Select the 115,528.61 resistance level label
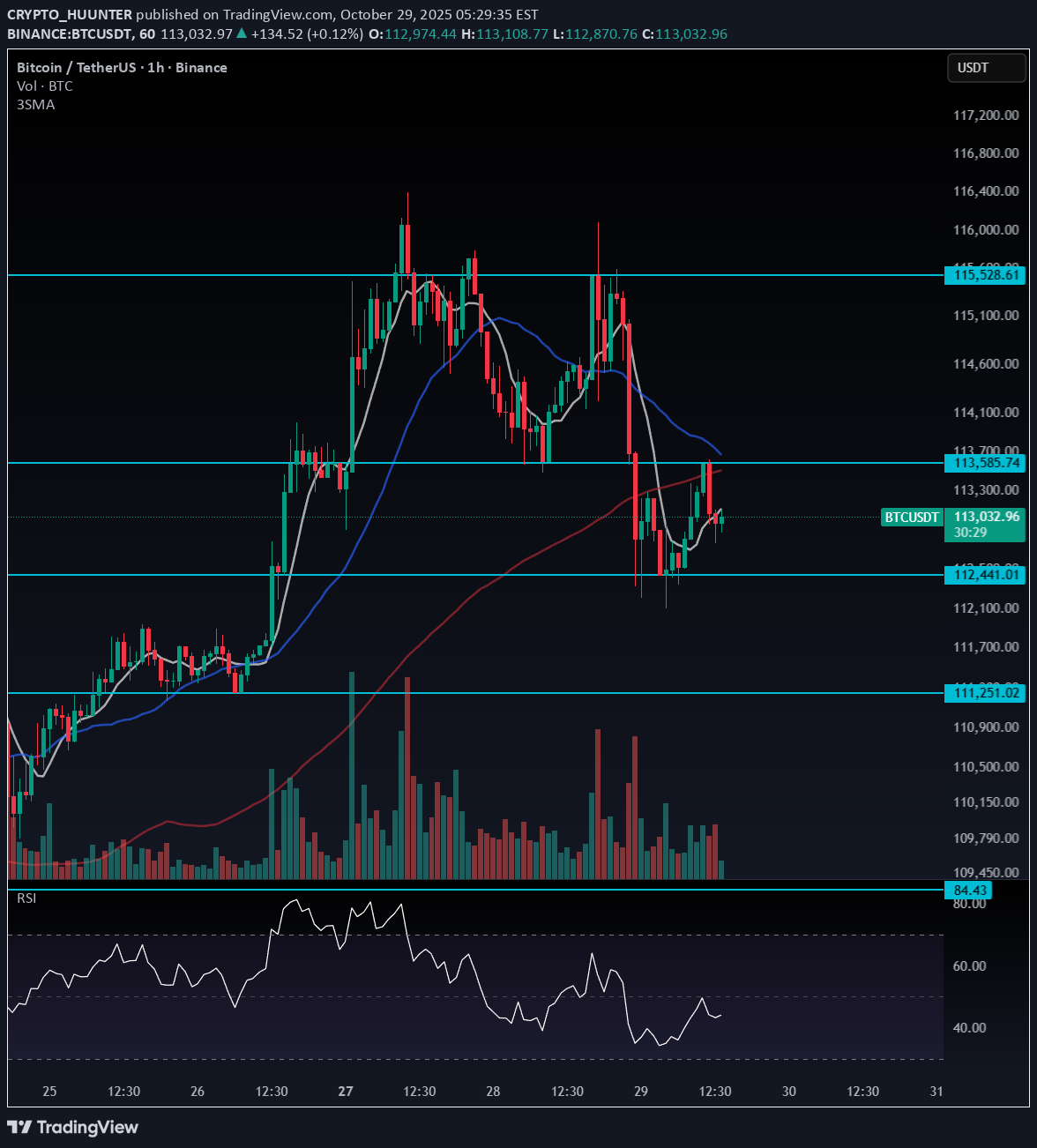 pyautogui.click(x=985, y=276)
